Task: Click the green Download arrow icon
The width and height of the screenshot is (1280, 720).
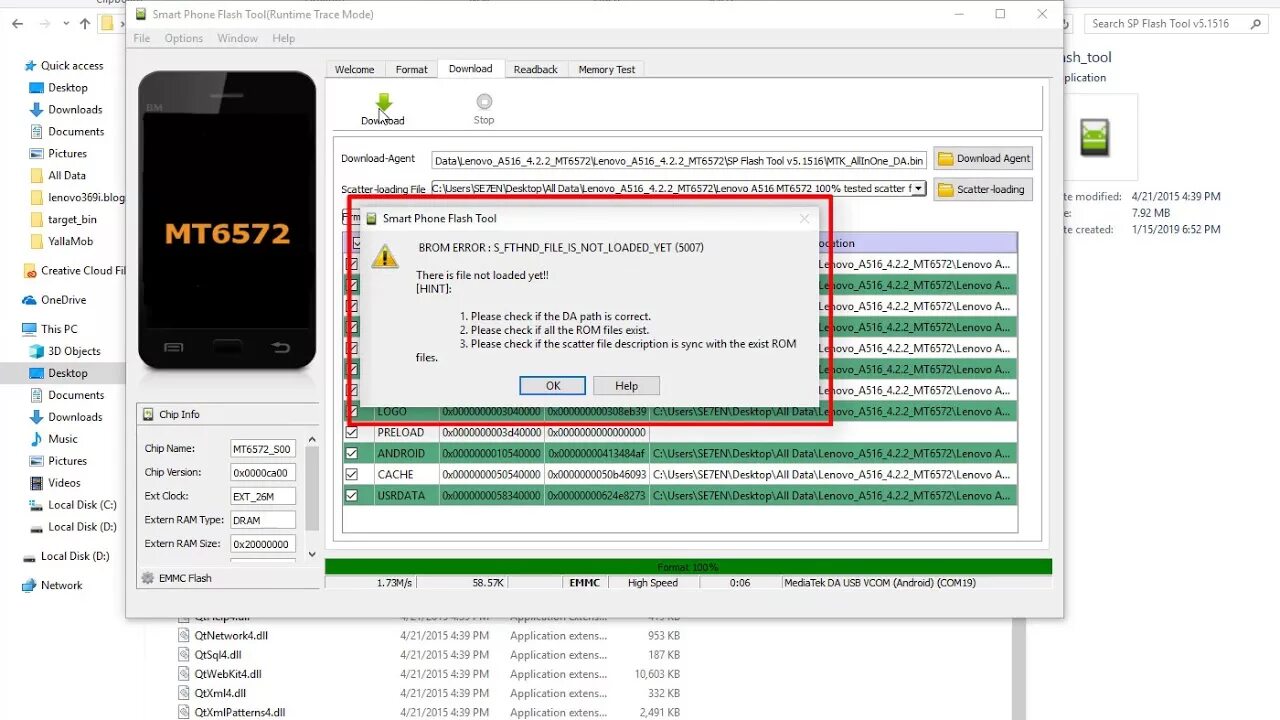Action: pyautogui.click(x=384, y=102)
